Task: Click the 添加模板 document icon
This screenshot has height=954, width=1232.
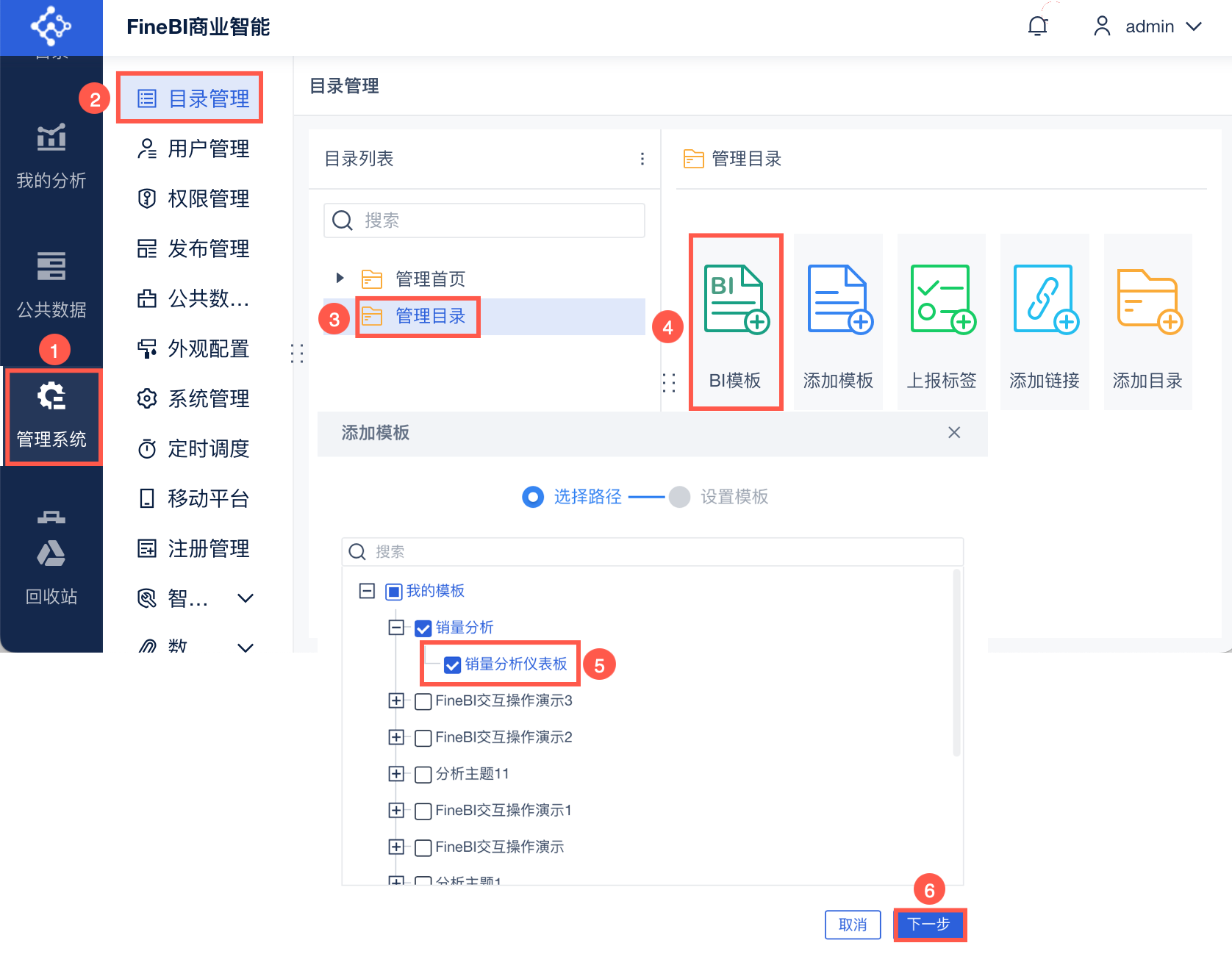Action: pos(839,299)
